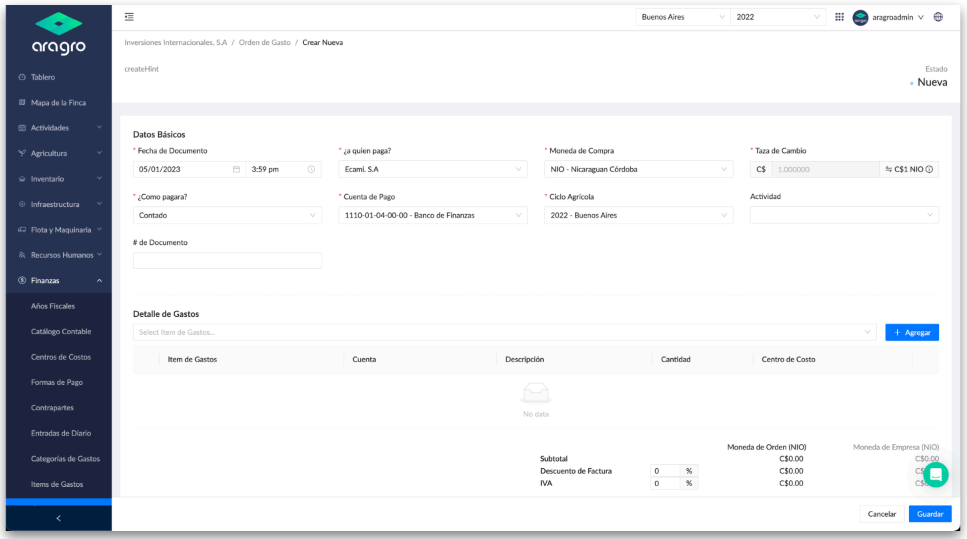
Task: Click the # de Documento field
Action: click(227, 260)
